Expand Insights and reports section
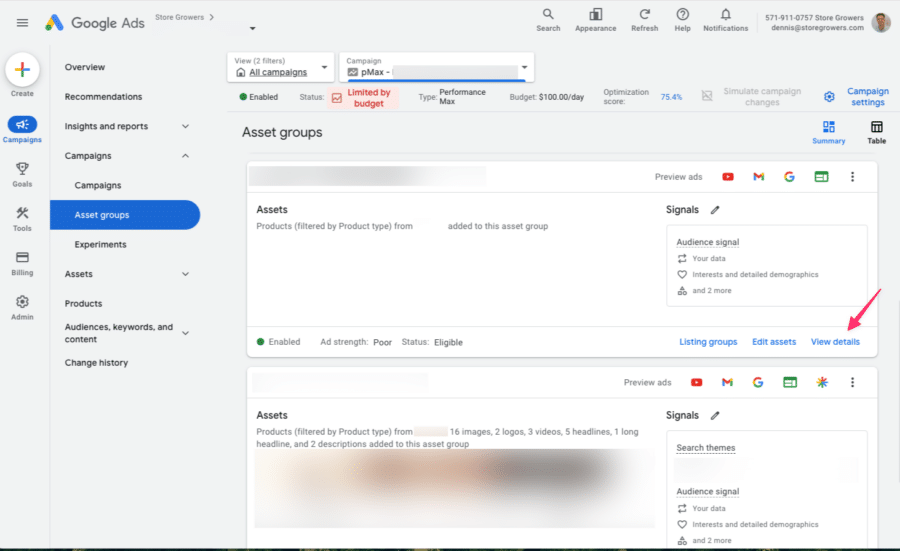The image size is (900, 551). point(185,126)
